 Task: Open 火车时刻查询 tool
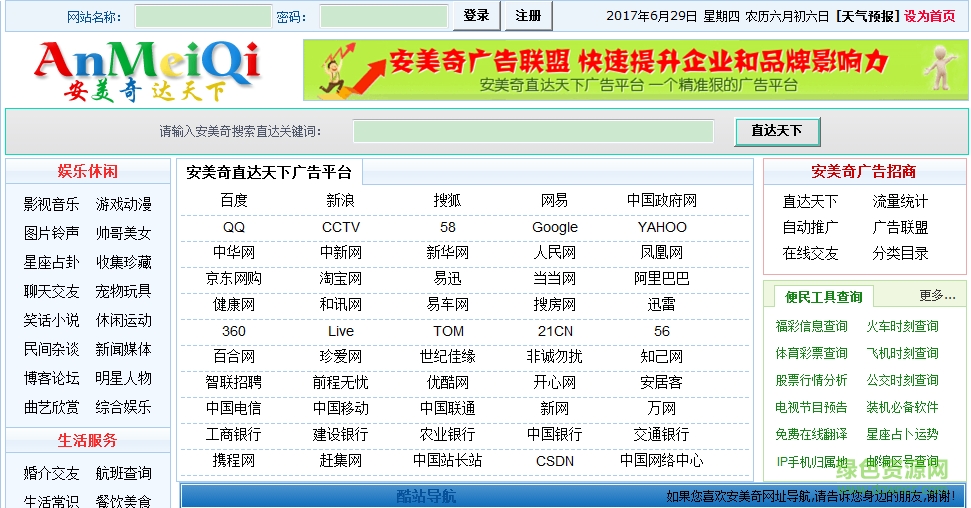[x=902, y=326]
